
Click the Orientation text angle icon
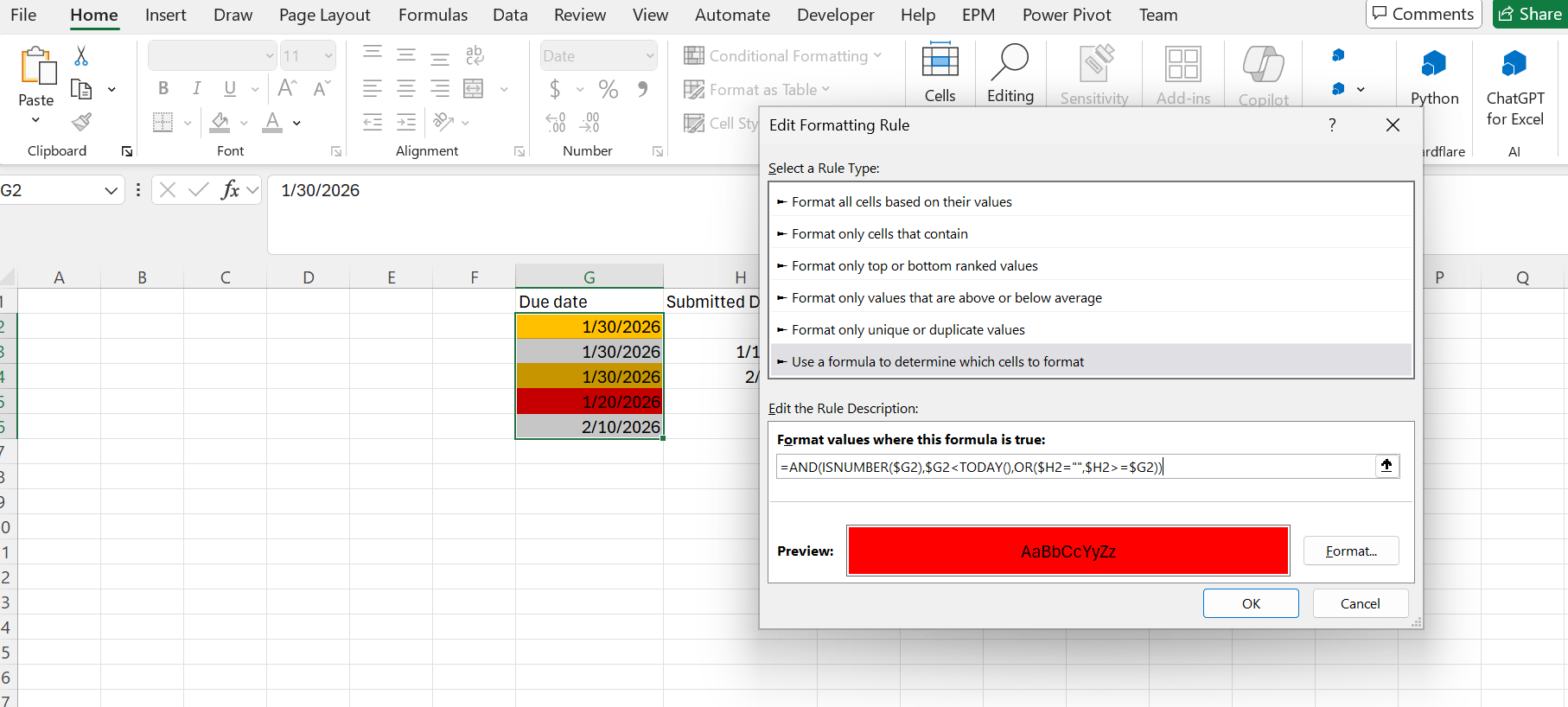click(444, 122)
